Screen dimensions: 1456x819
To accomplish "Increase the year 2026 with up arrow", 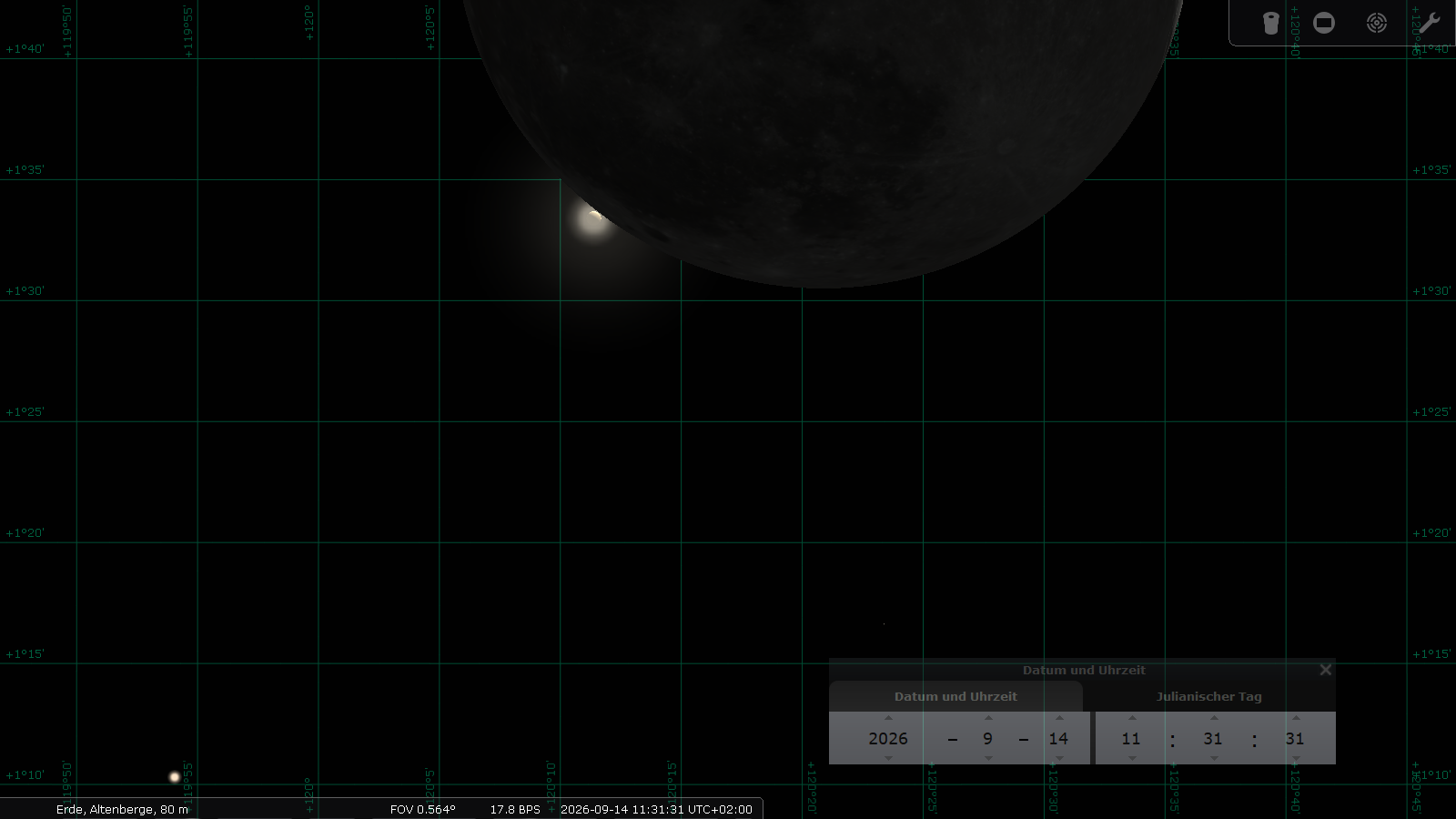I will pos(888,719).
